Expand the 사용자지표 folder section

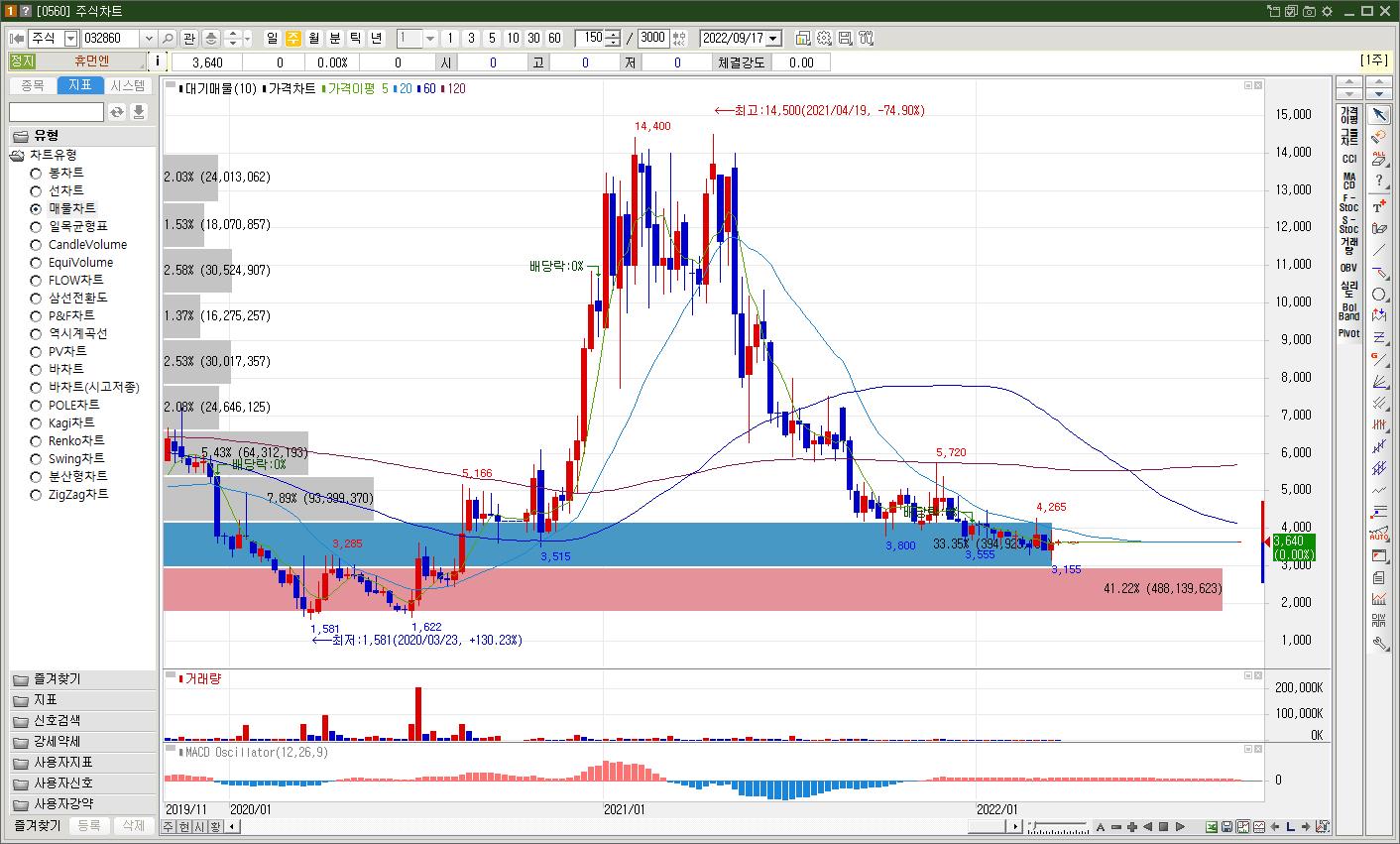[82, 763]
